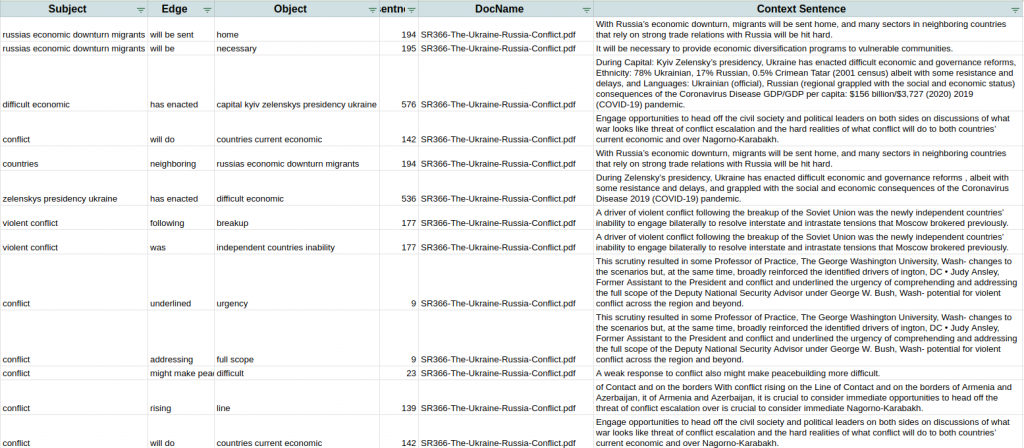Viewport: 1024px width, 448px height.
Task: Click the Sentence number column filter icon
Action: tap(410, 9)
